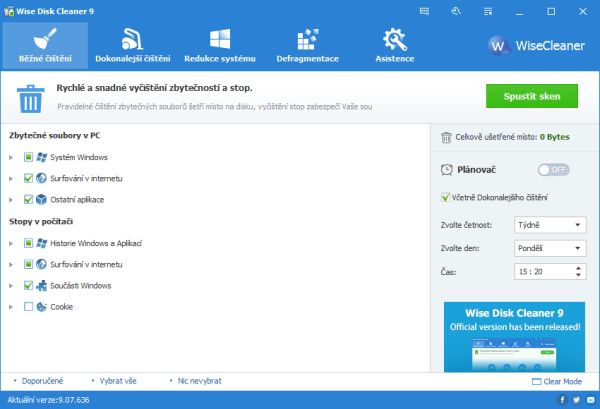The width and height of the screenshot is (600, 409).
Task: Click globe icon of Surfování under Stopy
Action: click(41, 264)
